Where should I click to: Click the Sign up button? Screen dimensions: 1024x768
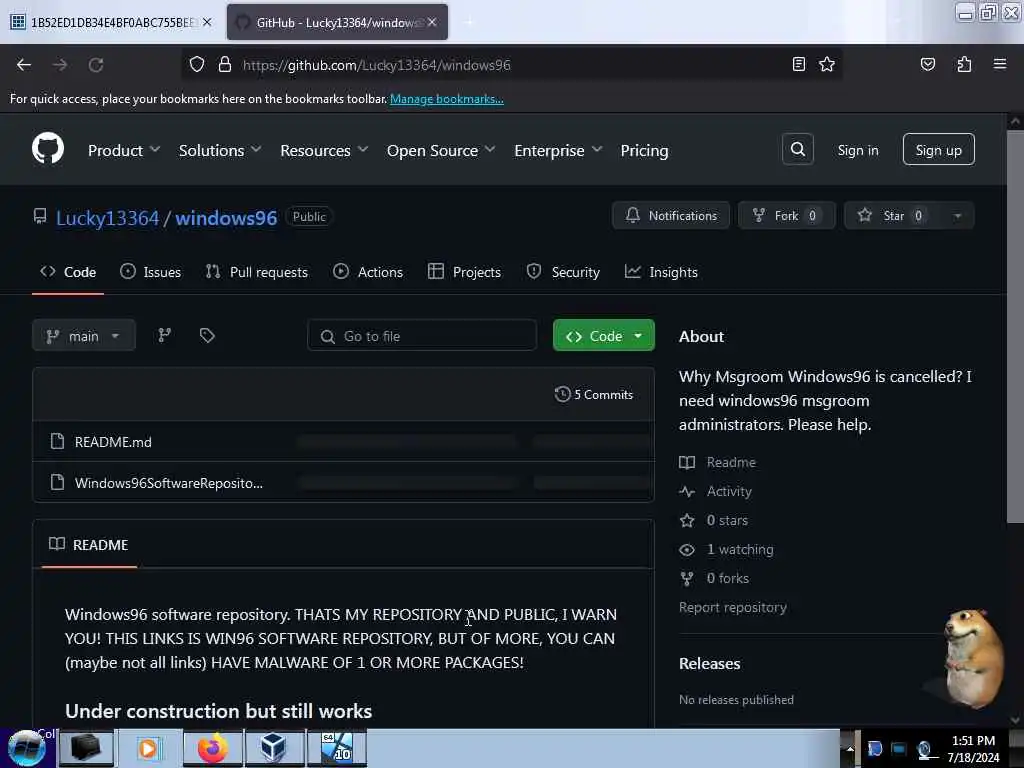pyautogui.click(x=938, y=150)
